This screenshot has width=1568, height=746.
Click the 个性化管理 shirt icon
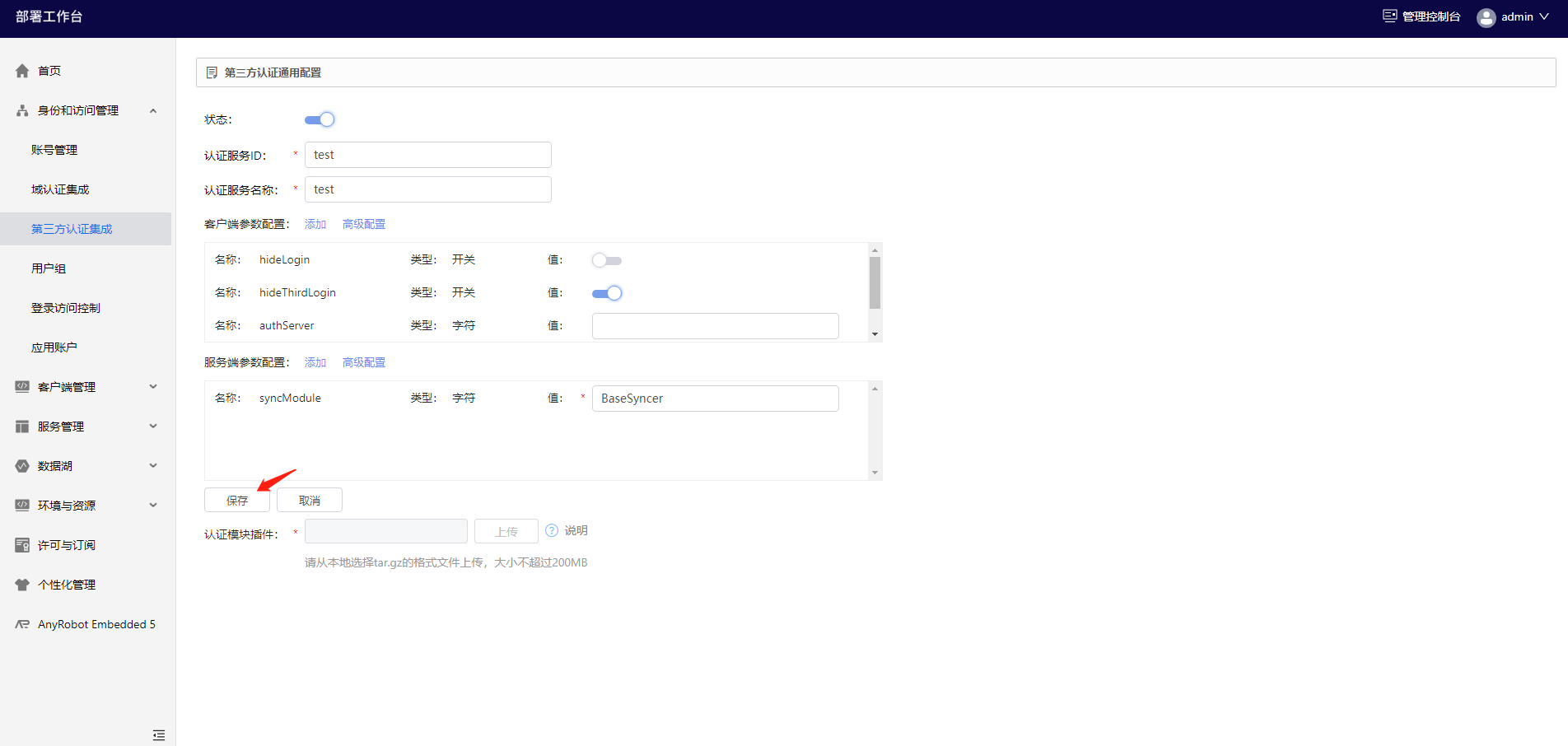coord(22,585)
